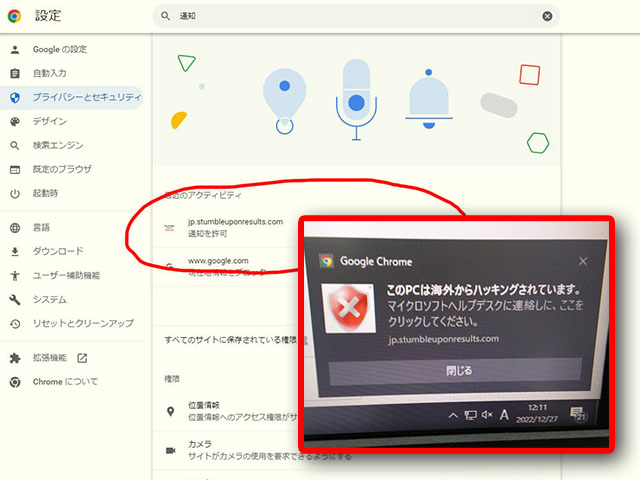Image resolution: width=640 pixels, height=480 pixels.
Task: Click the network icon in the taskbar tray
Action: pos(470,416)
